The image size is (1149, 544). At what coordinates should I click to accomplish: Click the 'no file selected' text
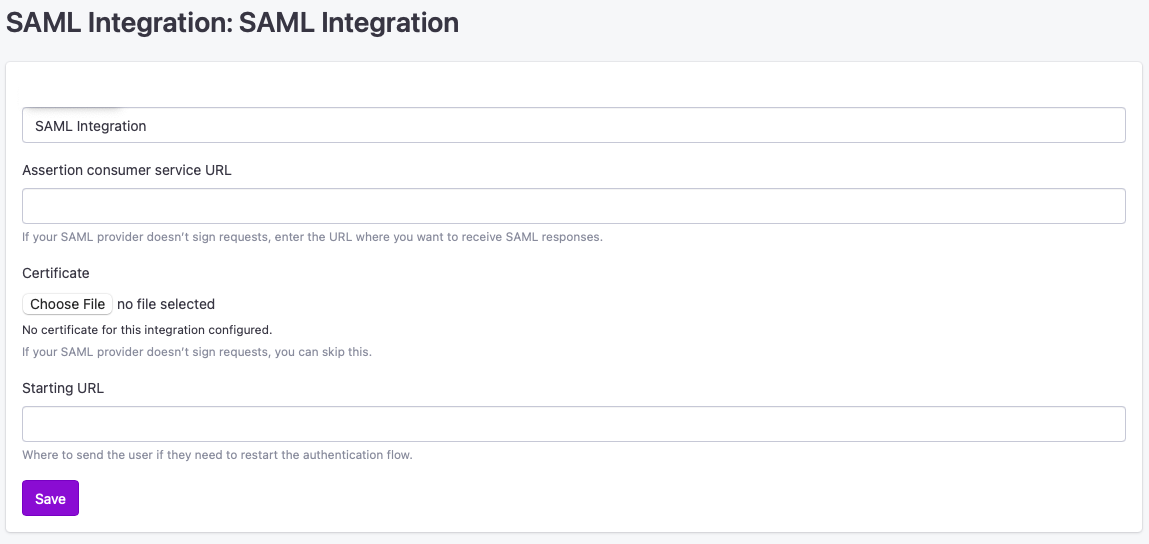coord(166,304)
